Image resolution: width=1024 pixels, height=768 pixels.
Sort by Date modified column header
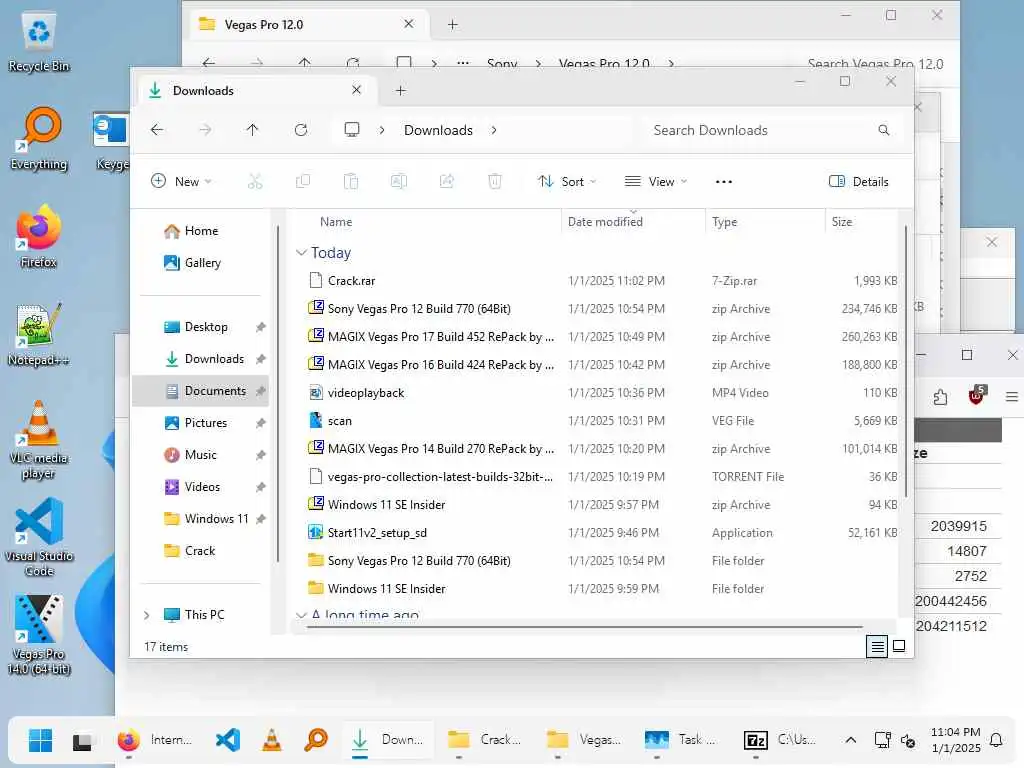pyautogui.click(x=605, y=222)
